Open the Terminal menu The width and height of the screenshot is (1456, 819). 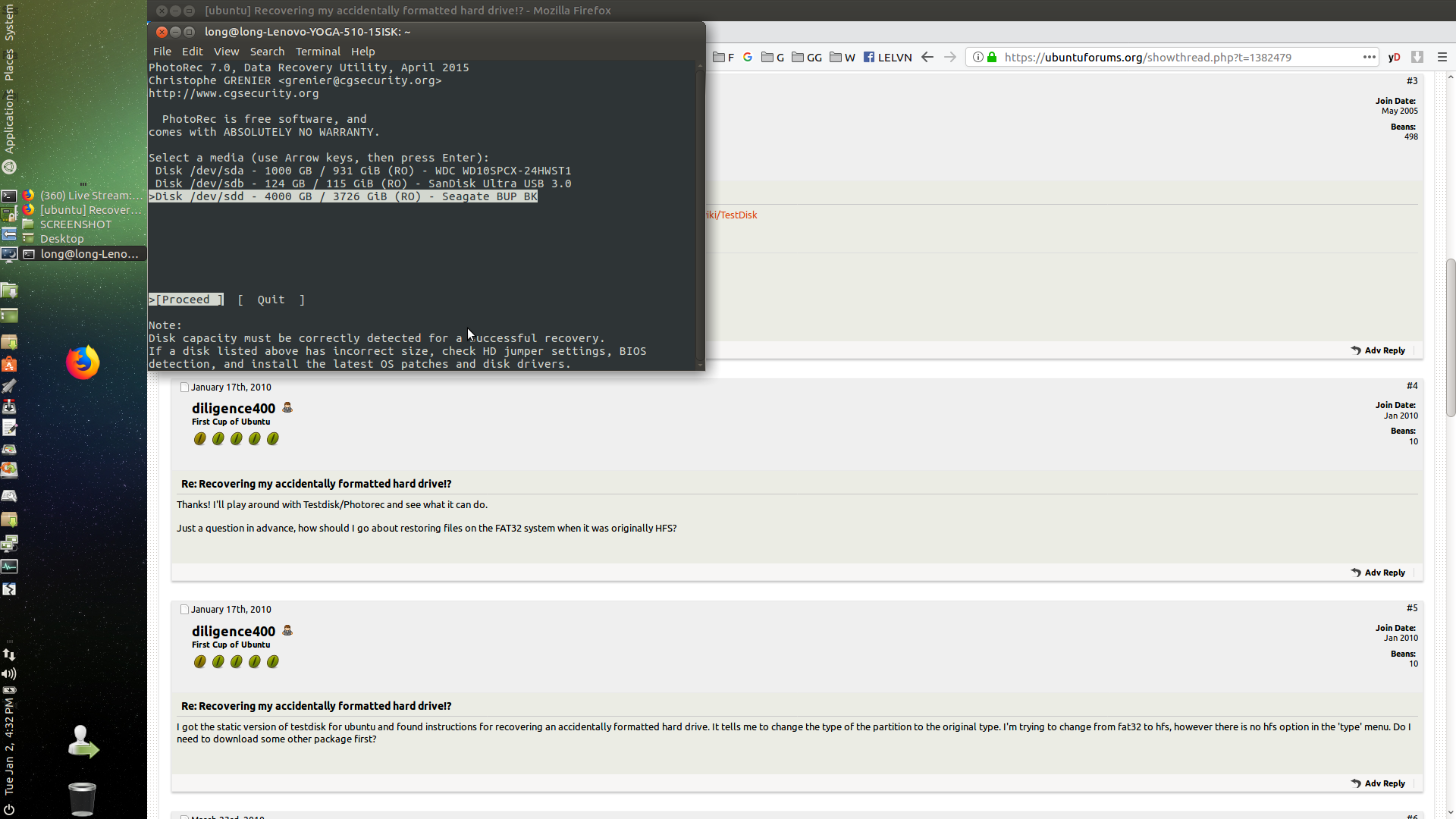tap(318, 52)
